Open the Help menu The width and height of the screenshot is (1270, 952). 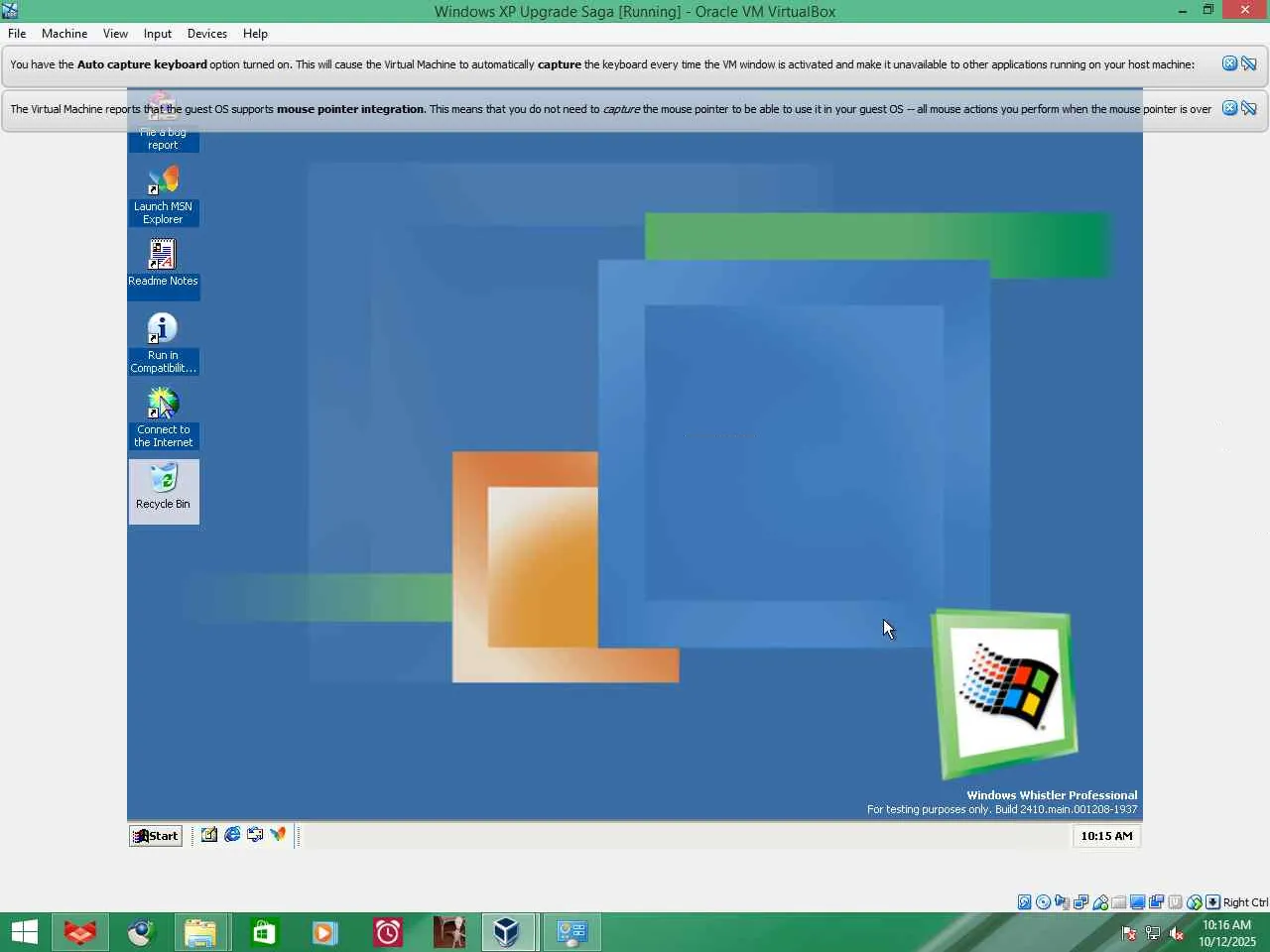[x=255, y=34]
